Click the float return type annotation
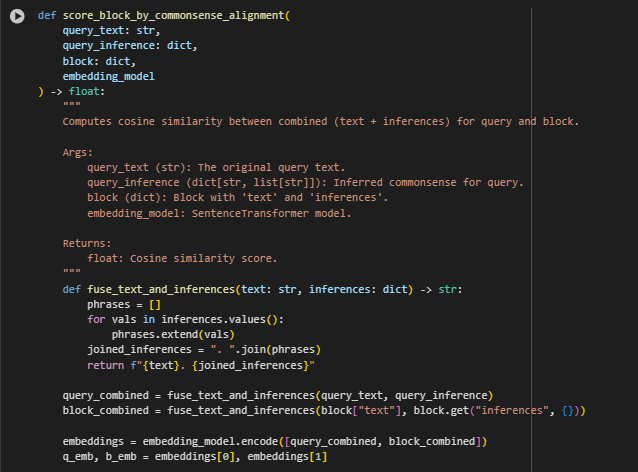Image resolution: width=638 pixels, height=472 pixels. click(84, 92)
